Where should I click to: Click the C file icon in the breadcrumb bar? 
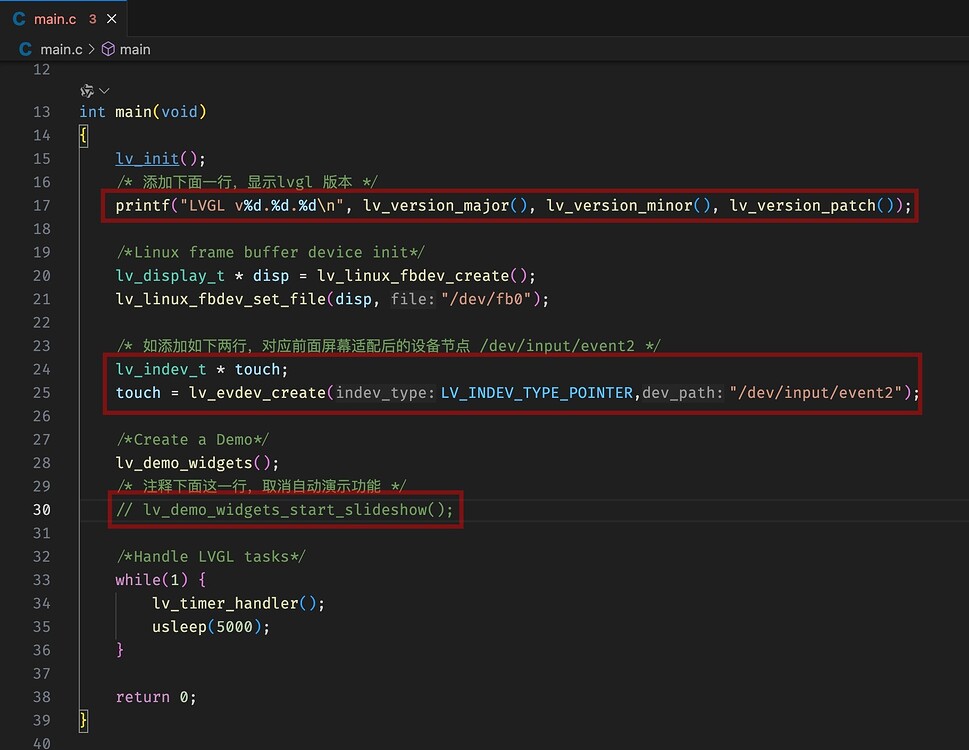(26, 48)
